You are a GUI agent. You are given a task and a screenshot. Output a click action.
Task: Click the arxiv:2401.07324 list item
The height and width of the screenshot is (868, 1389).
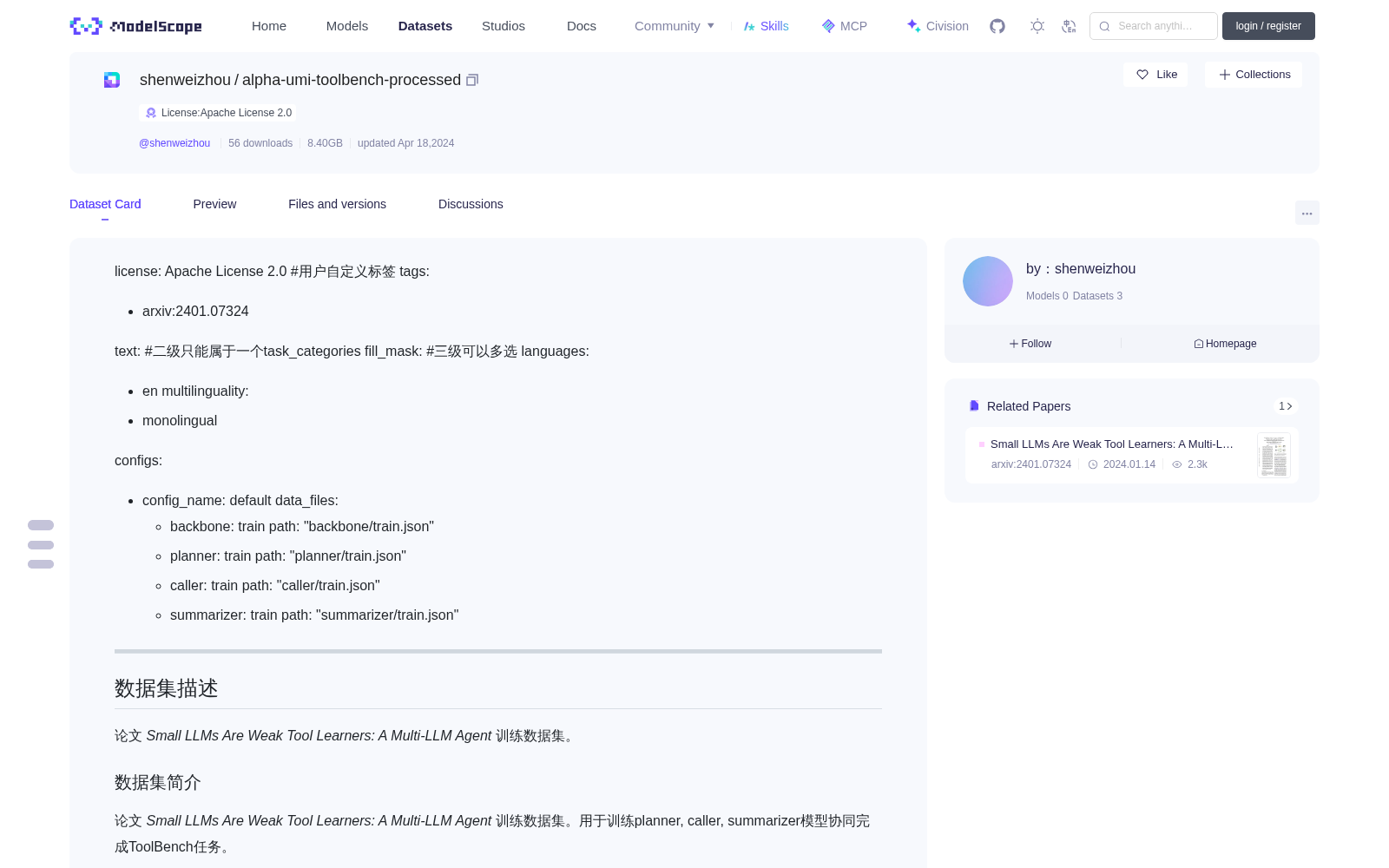195,311
